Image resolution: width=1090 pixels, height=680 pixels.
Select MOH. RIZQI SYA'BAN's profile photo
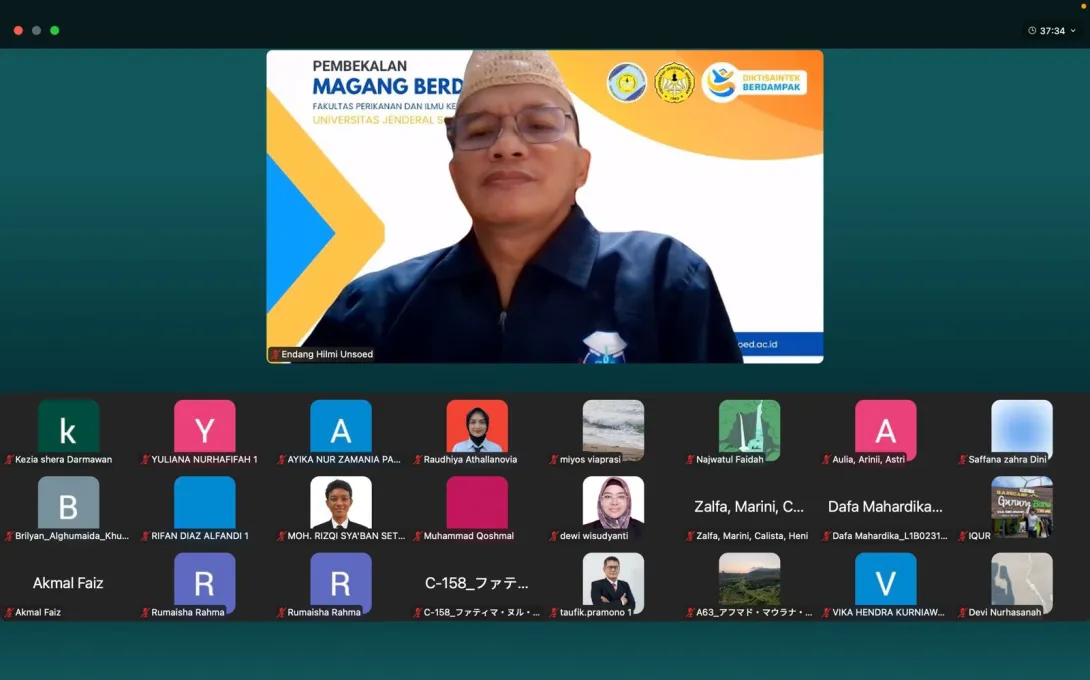[340, 502]
